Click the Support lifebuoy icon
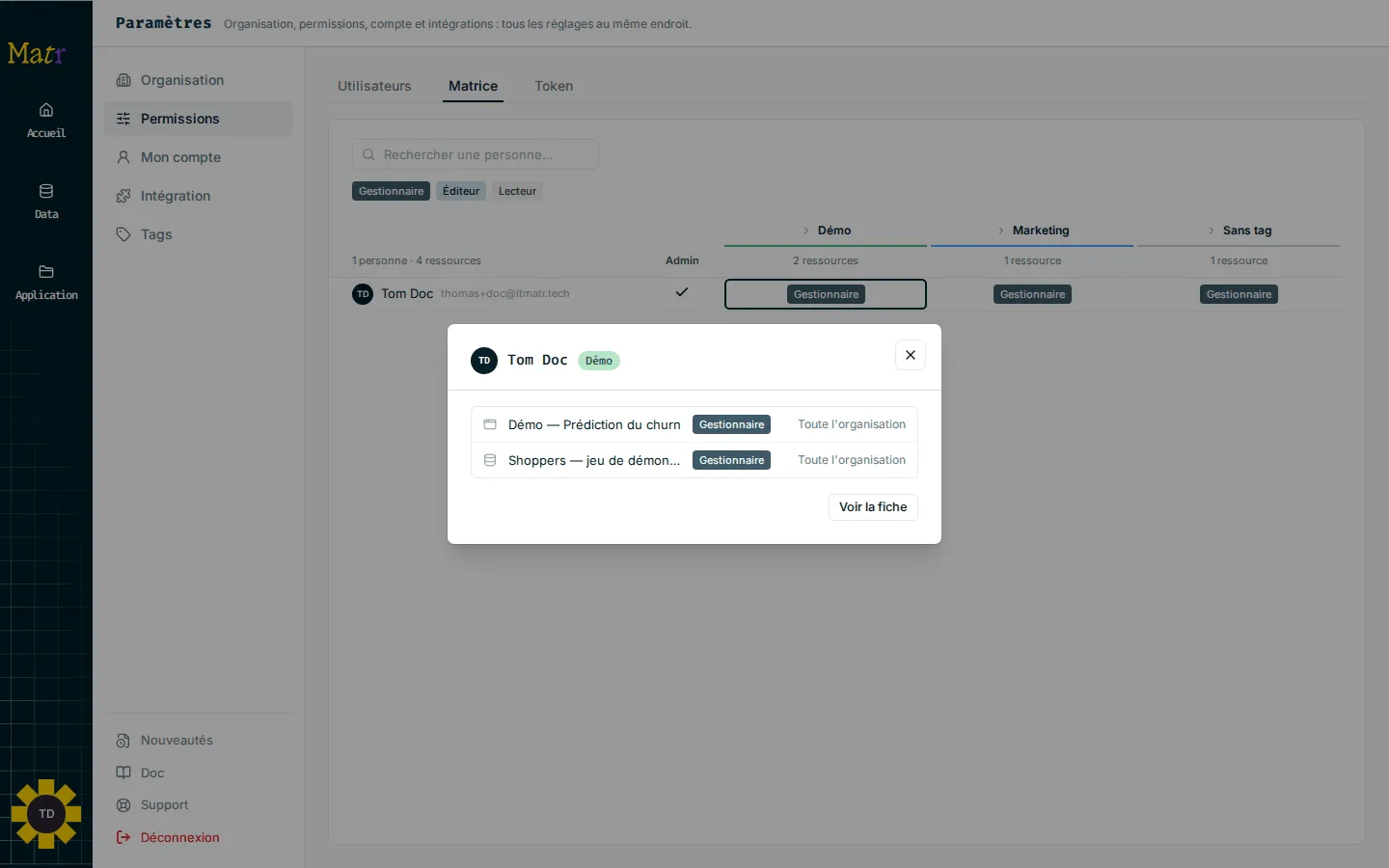1389x868 pixels. click(123, 805)
